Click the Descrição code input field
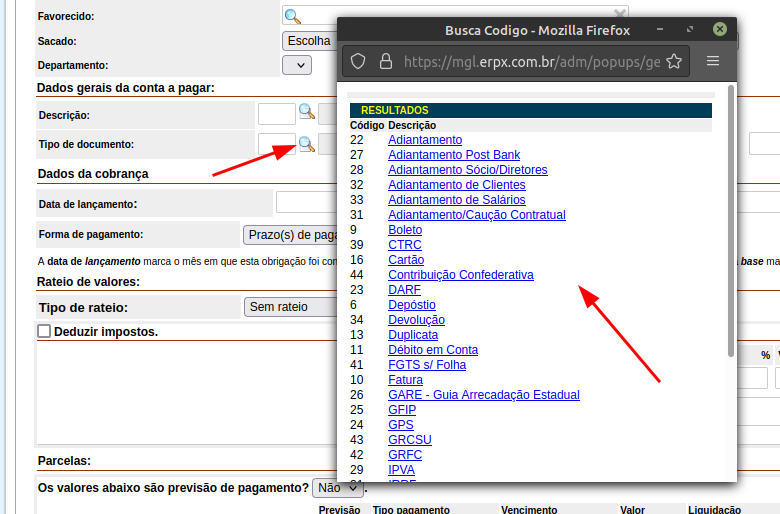Image resolution: width=780 pixels, height=514 pixels. point(276,114)
